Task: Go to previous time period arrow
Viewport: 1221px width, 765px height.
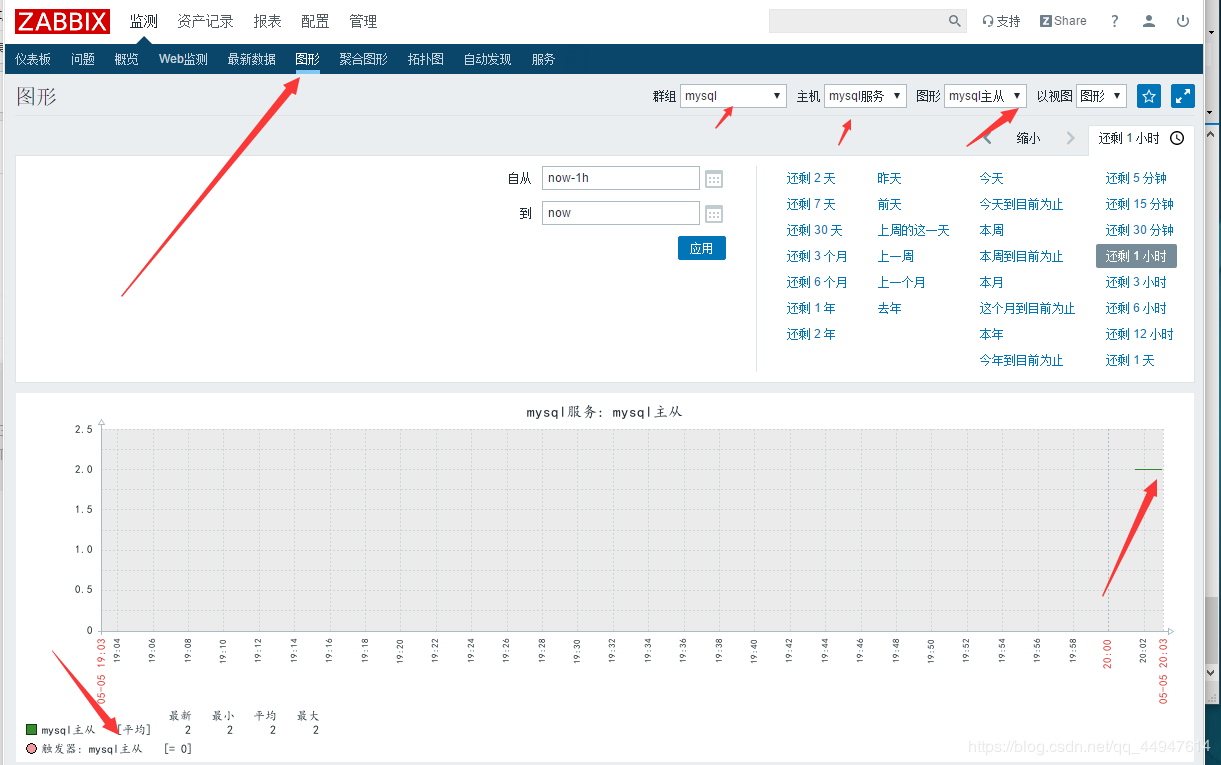Action: (988, 138)
